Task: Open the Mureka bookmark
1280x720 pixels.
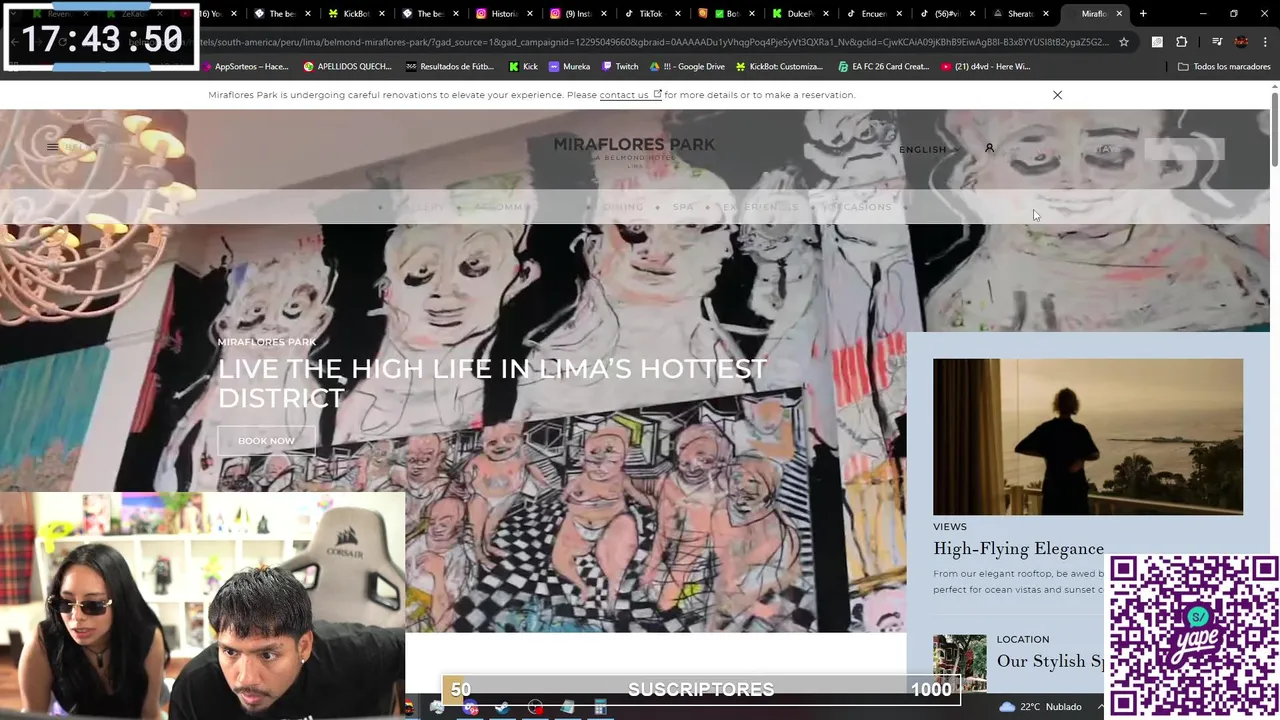Action: tap(569, 67)
